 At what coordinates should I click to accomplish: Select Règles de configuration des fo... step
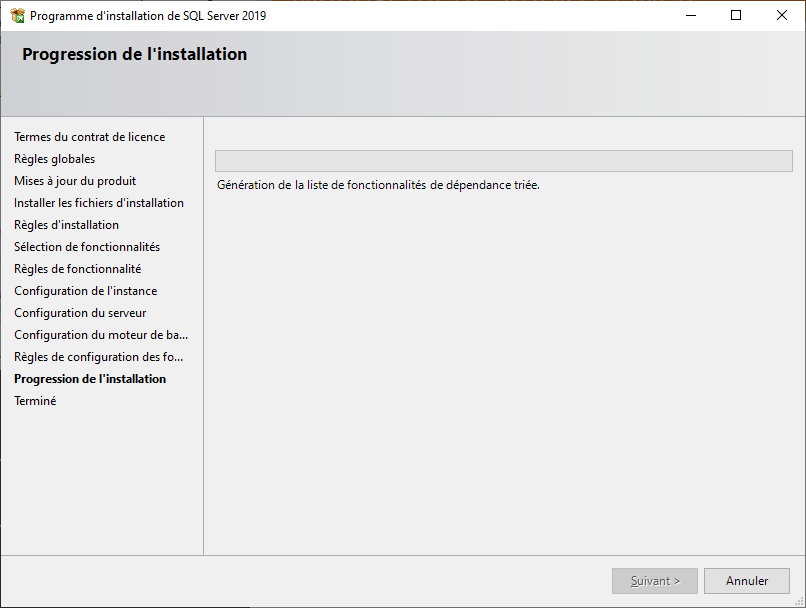pyautogui.click(x=98, y=357)
